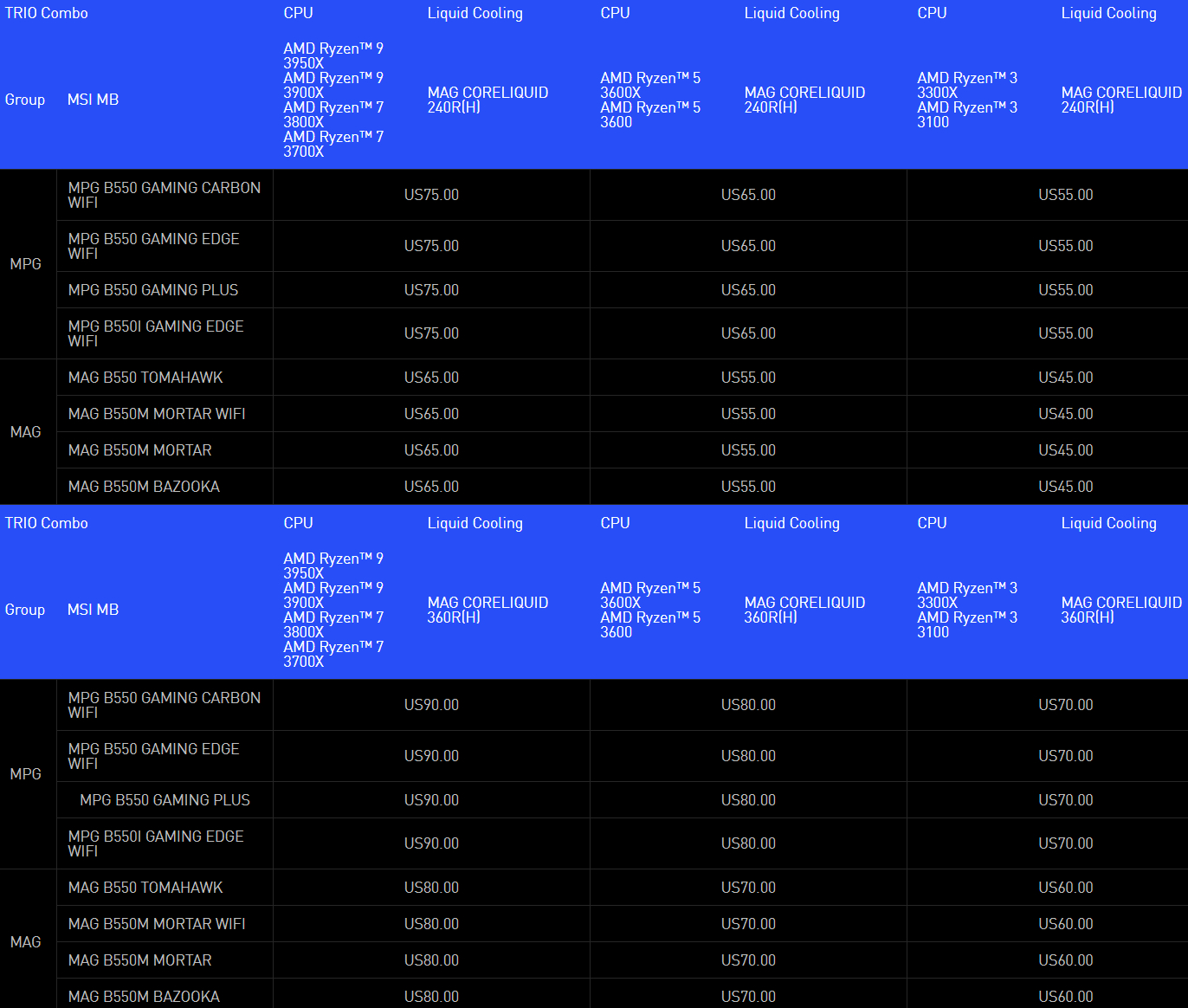Viewport: 1188px width, 1008px height.
Task: Select US70.00 in the MAG B550 TOMAHAWK row
Action: 748,888
